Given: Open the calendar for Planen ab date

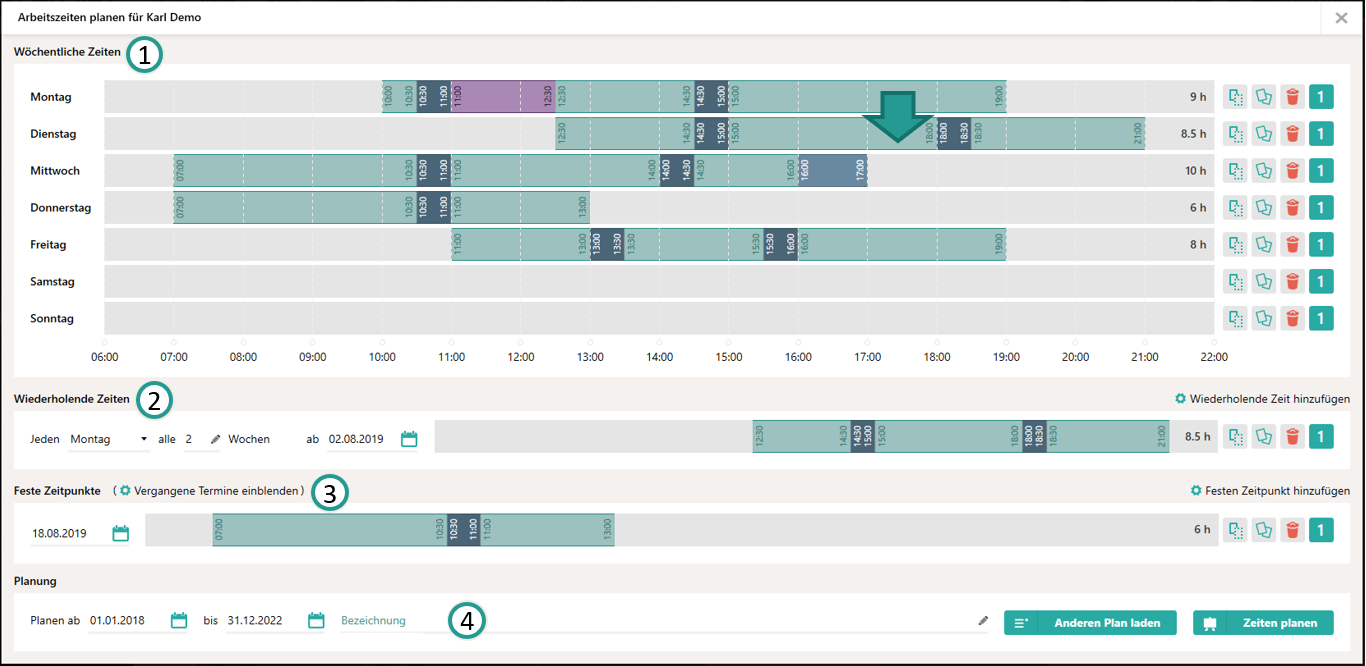Looking at the screenshot, I should click(179, 620).
